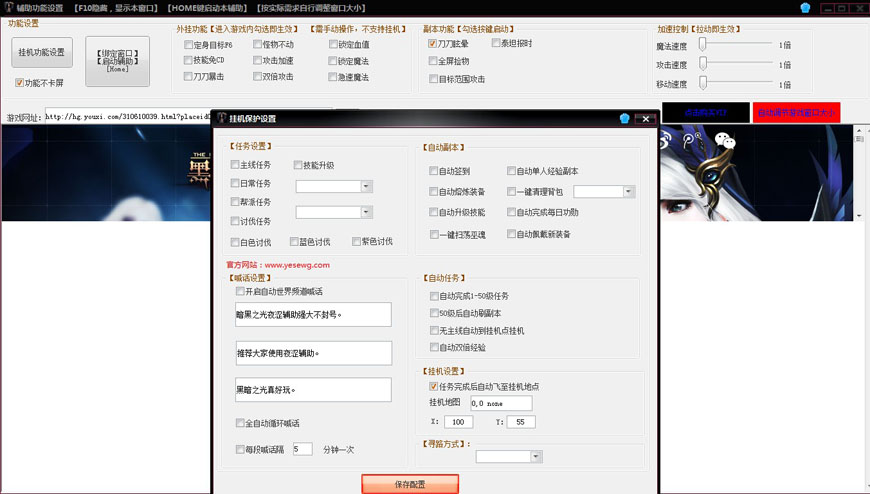Click the 挂机地图 input field

(501, 403)
